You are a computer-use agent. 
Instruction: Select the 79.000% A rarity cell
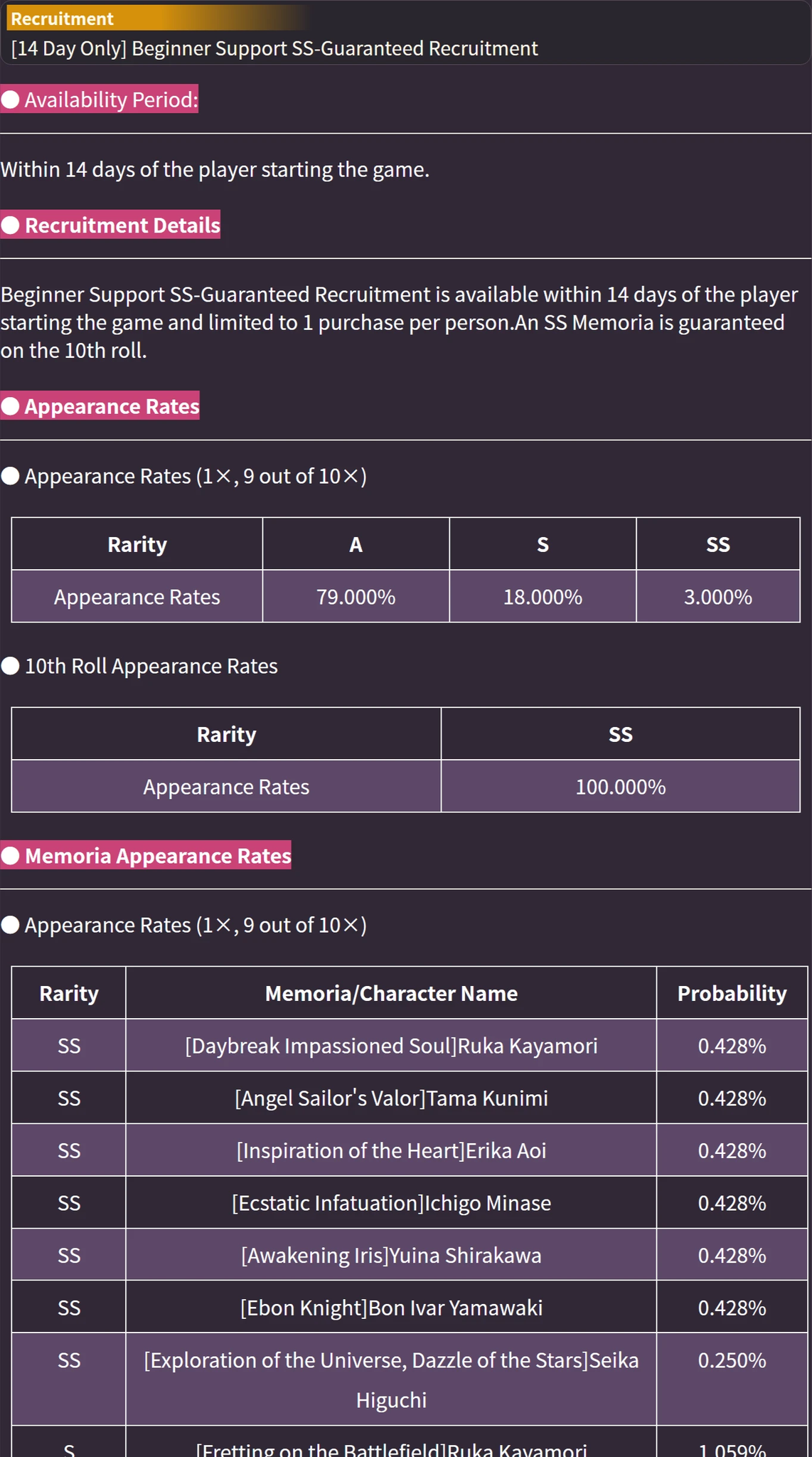click(356, 596)
